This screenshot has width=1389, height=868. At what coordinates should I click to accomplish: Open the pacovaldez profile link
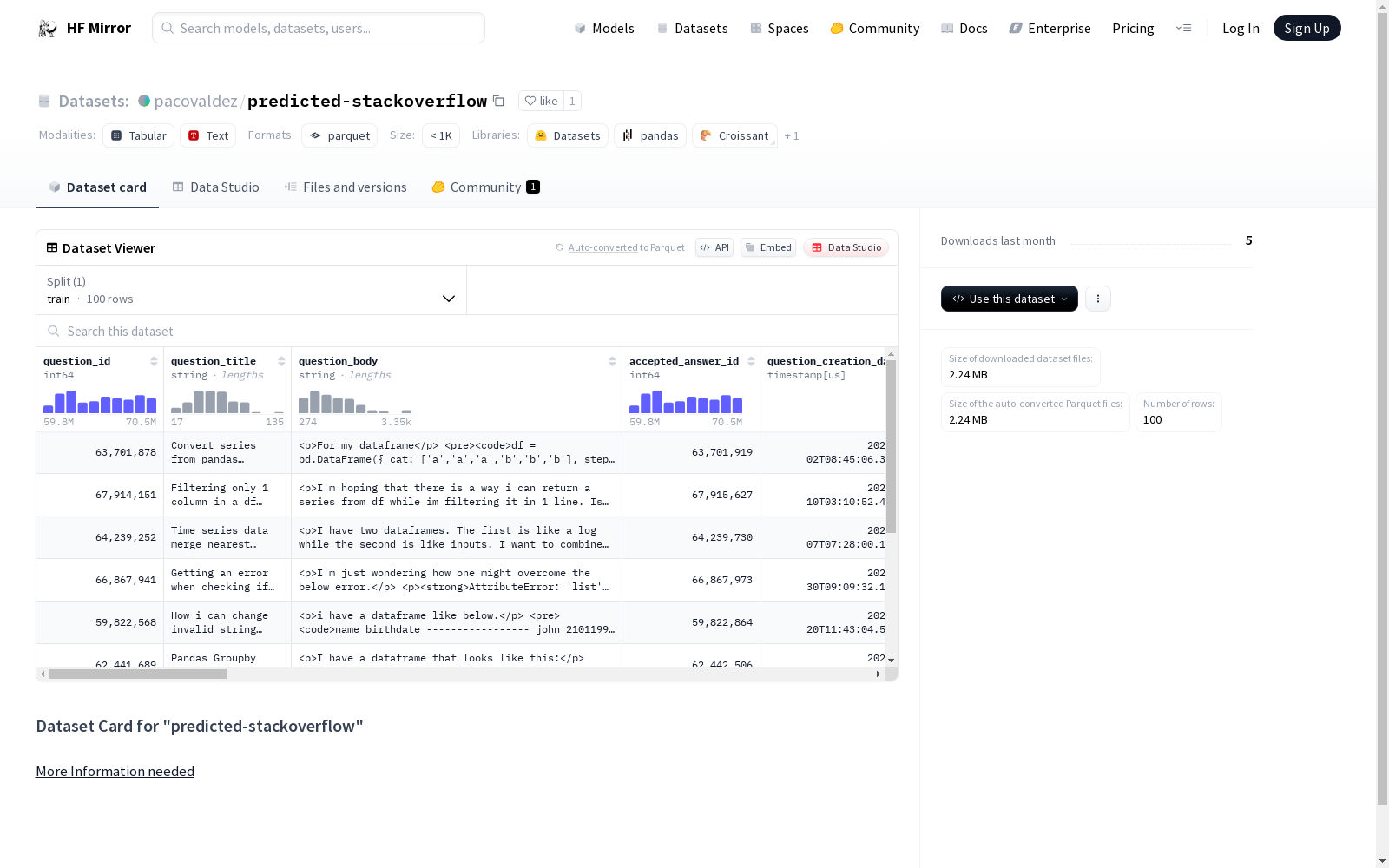pyautogui.click(x=196, y=101)
